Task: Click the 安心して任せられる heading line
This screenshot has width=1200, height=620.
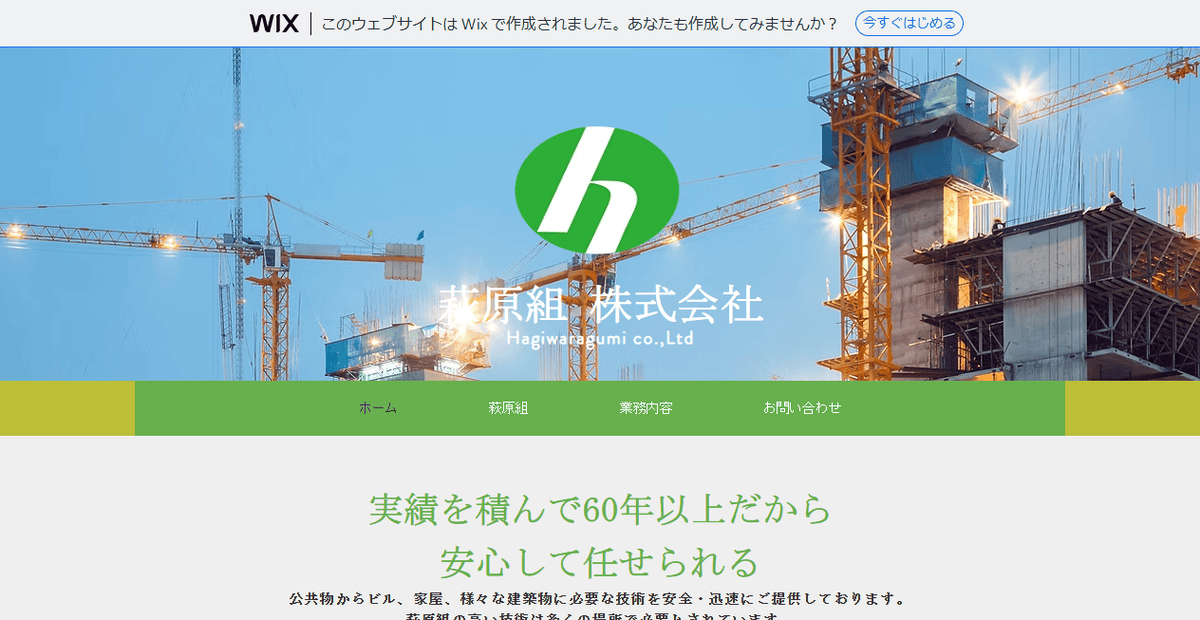Action: 600,561
